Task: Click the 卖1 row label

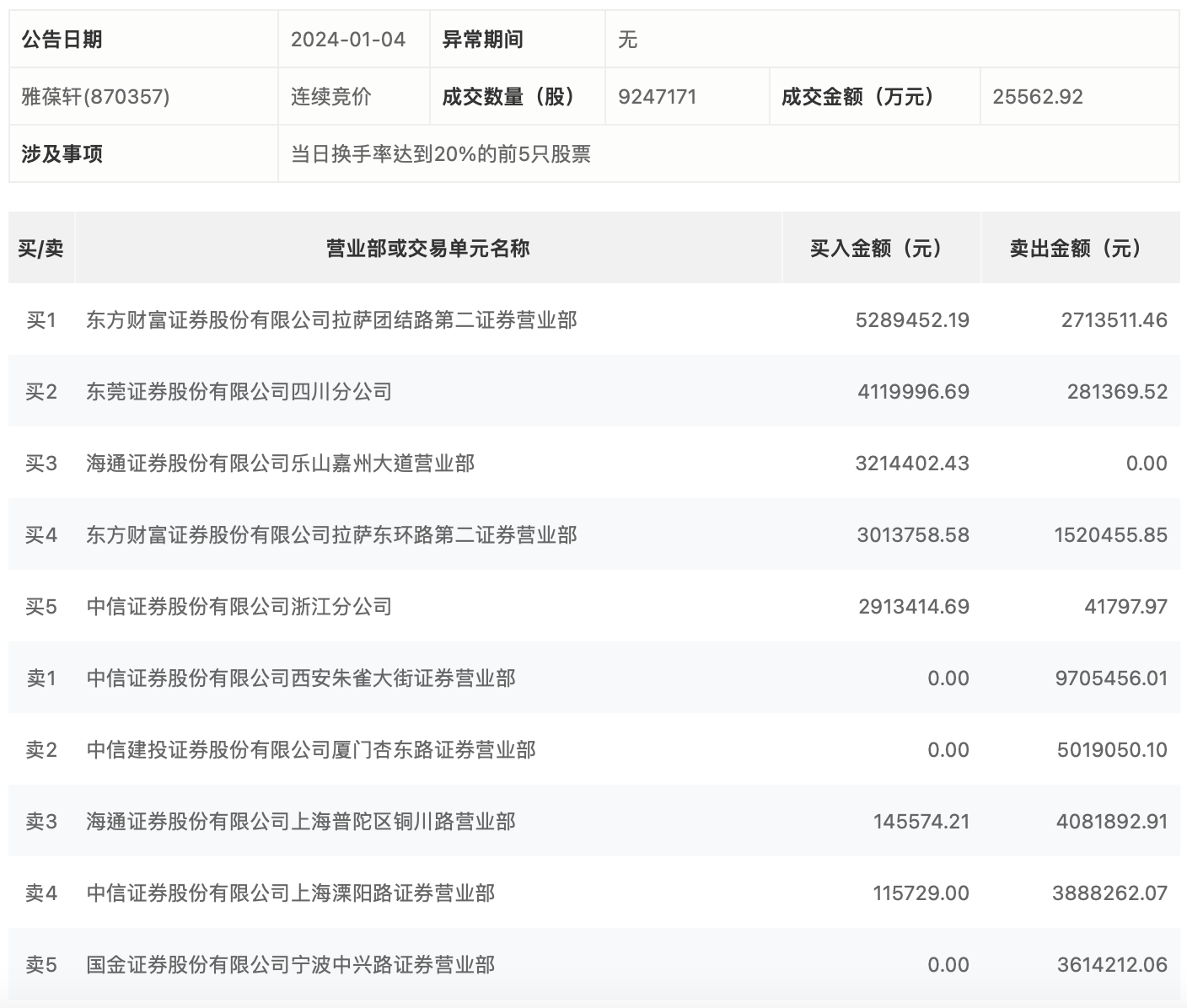Action: coord(41,678)
